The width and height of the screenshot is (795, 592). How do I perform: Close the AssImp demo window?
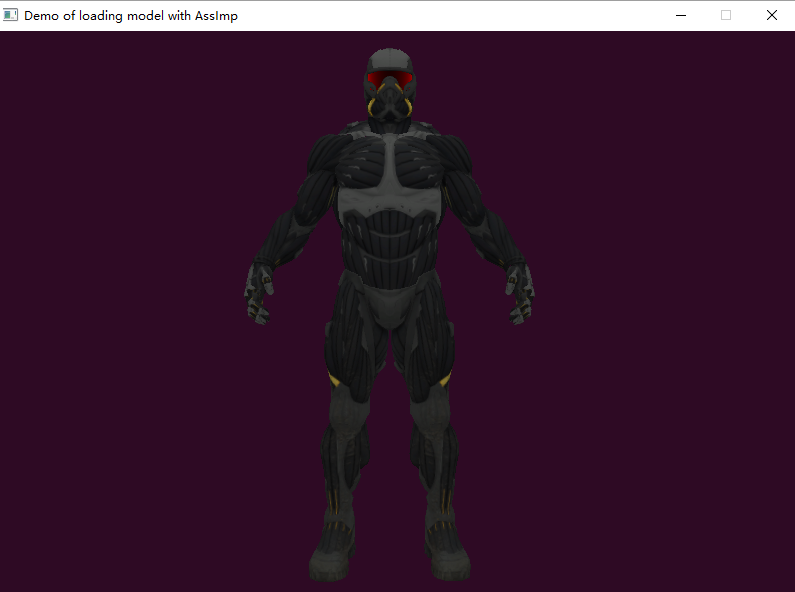coord(772,15)
